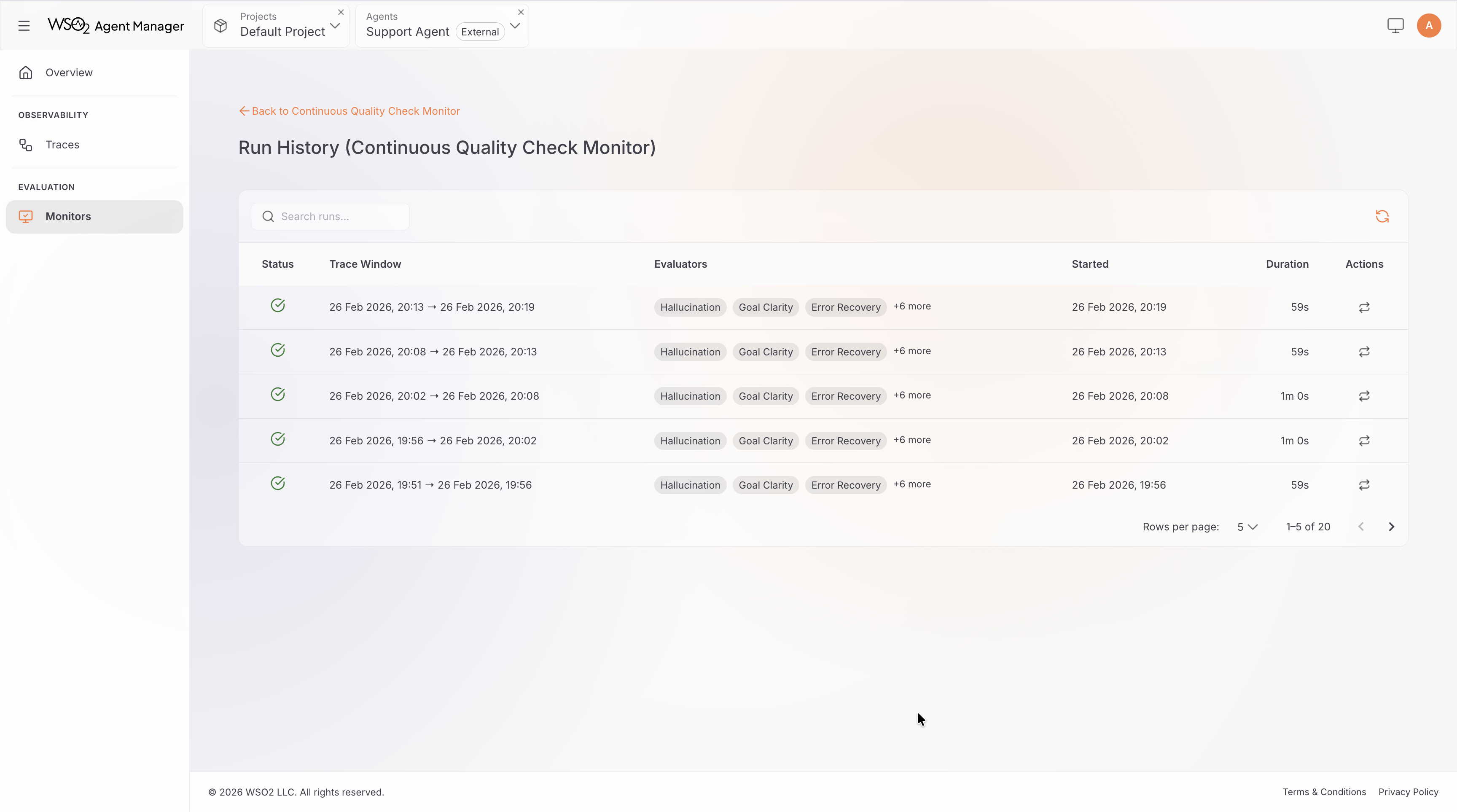Close the Agents breadcrumb selector
The image size is (1457, 812).
point(521,12)
